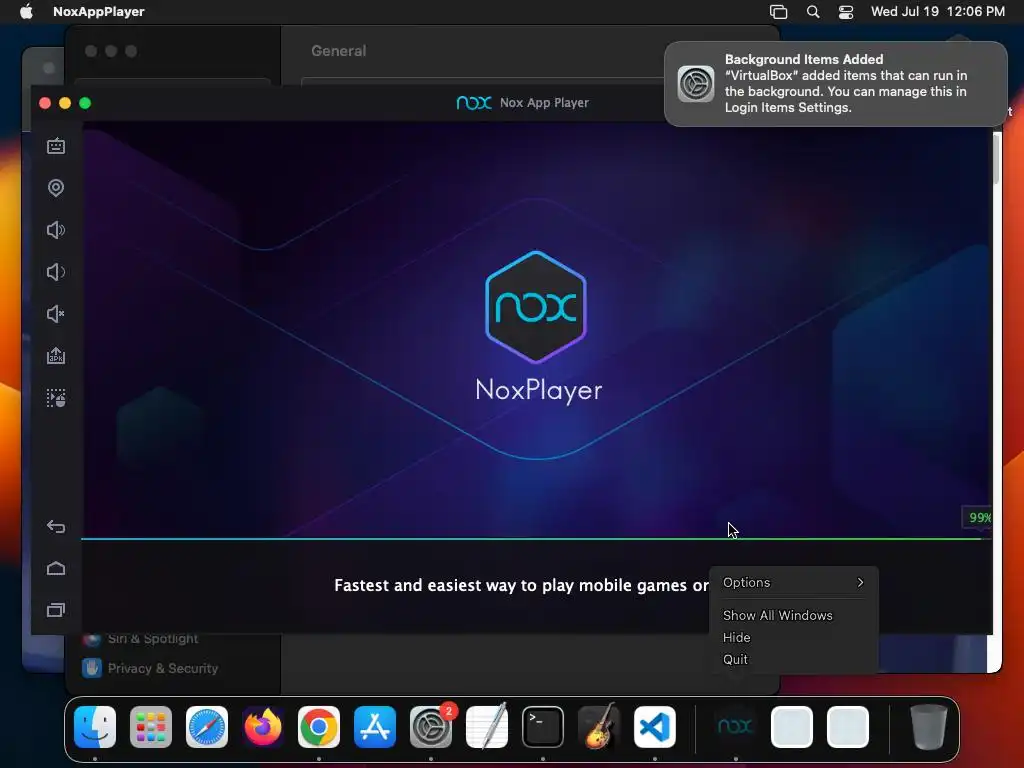The image size is (1024, 768).
Task: Open the Trash in the dock
Action: pyautogui.click(x=929, y=726)
